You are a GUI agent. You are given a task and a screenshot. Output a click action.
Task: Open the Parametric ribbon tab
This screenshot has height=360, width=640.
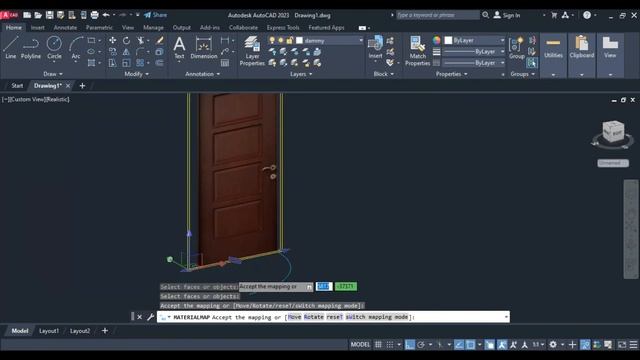coord(99,28)
